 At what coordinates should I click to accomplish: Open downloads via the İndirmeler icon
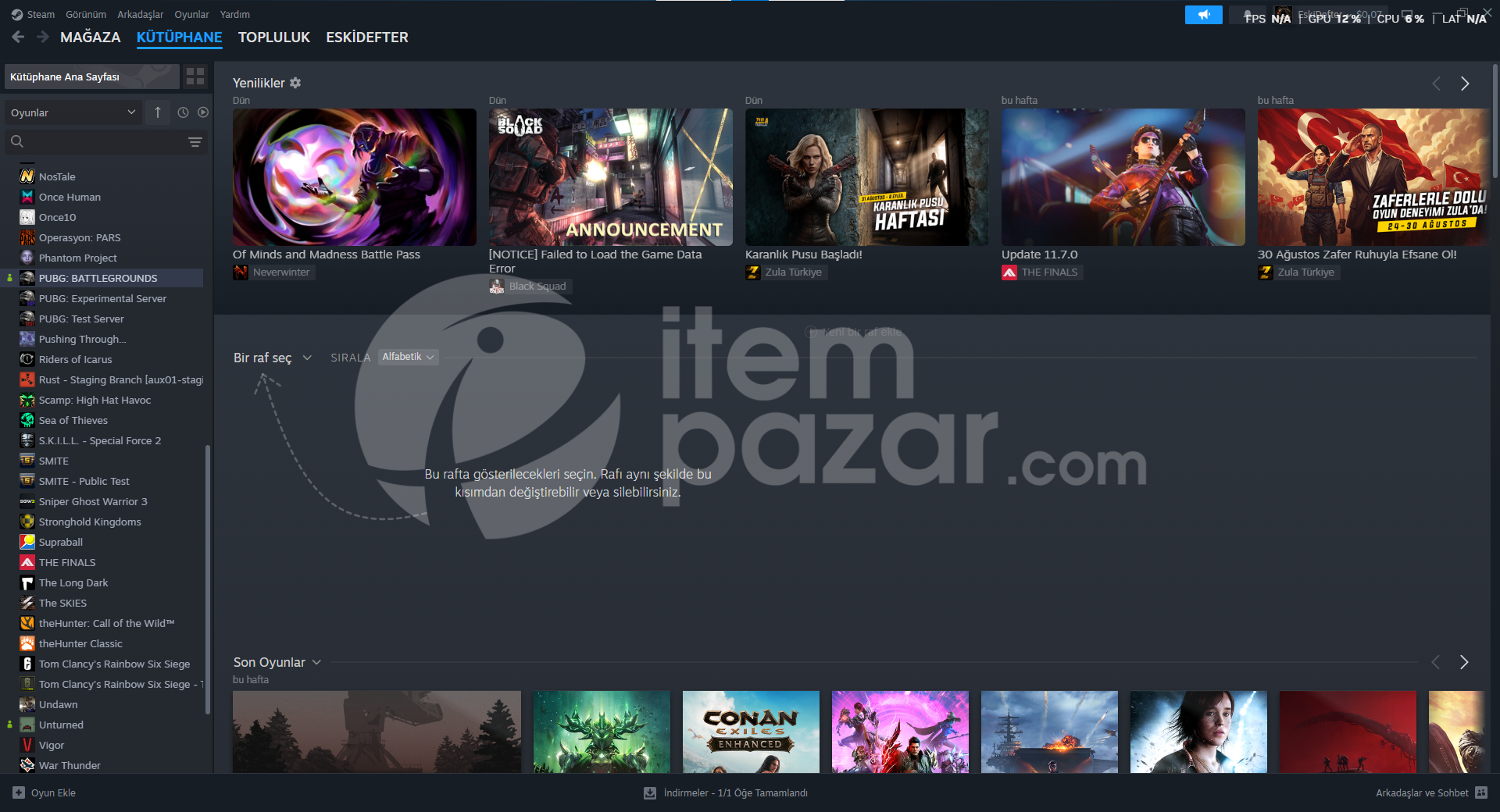(650, 792)
